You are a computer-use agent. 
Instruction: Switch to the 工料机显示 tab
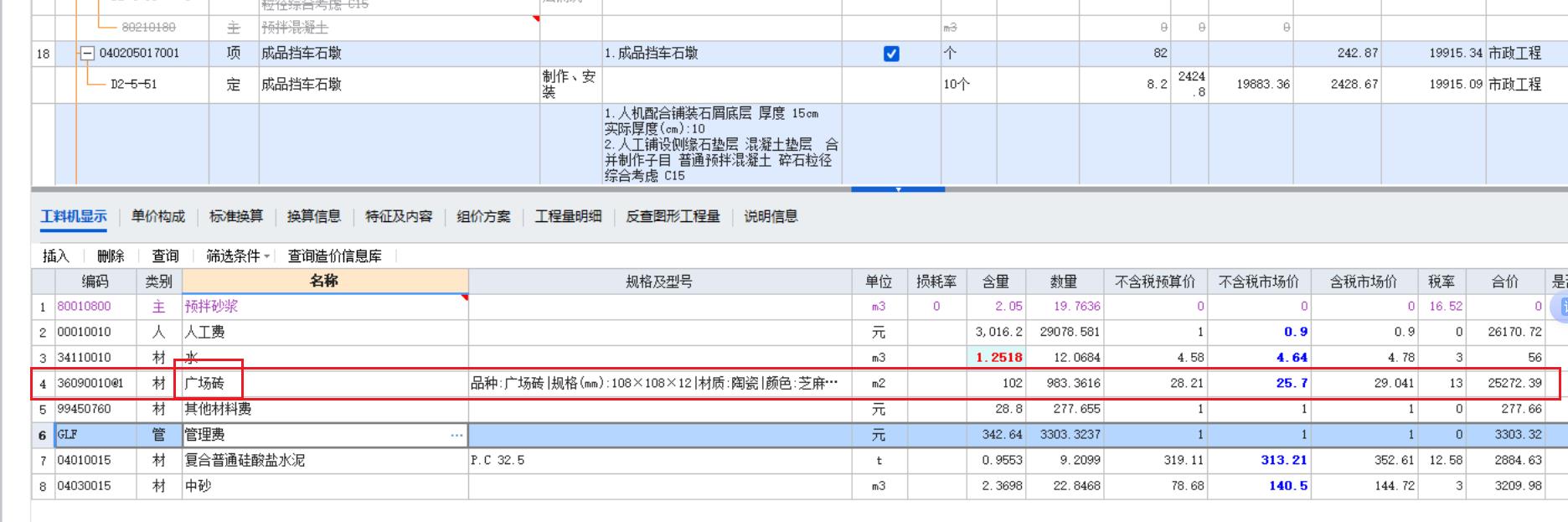click(x=74, y=216)
